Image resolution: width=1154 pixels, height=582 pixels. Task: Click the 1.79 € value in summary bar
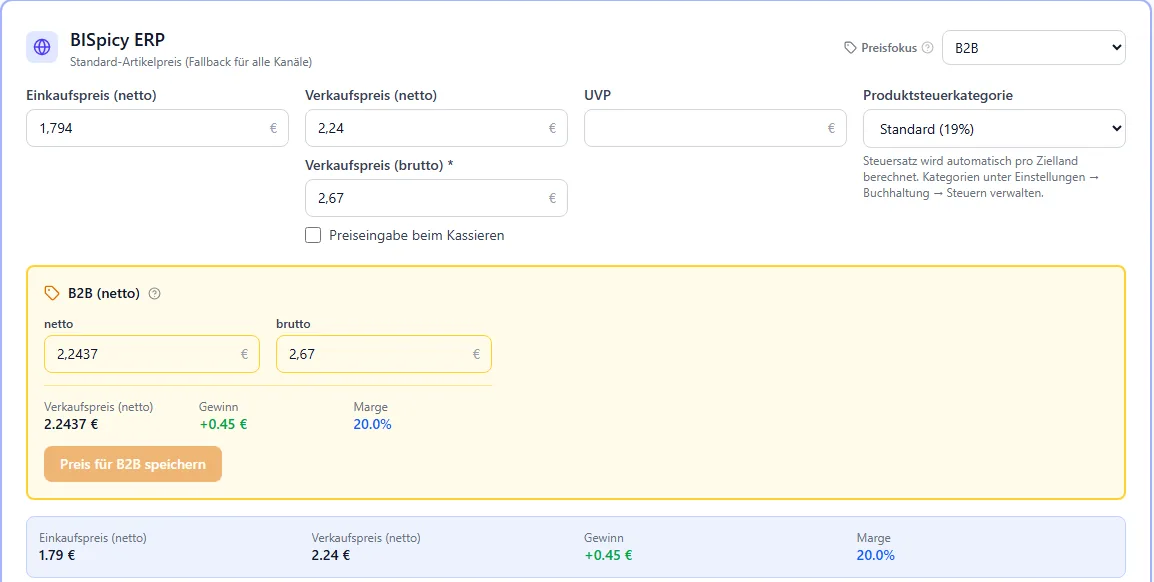(57, 555)
